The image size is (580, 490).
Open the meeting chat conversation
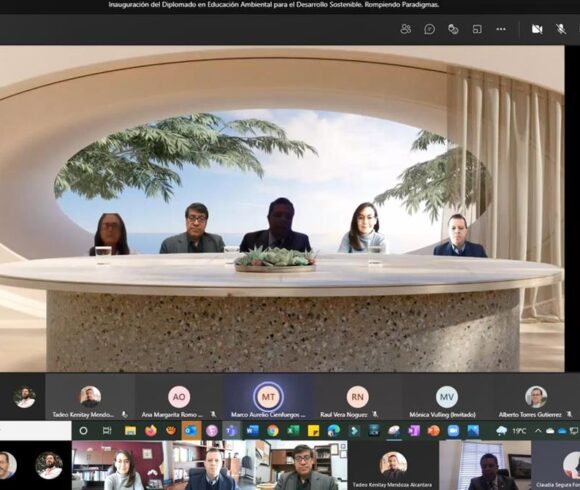pos(429,29)
